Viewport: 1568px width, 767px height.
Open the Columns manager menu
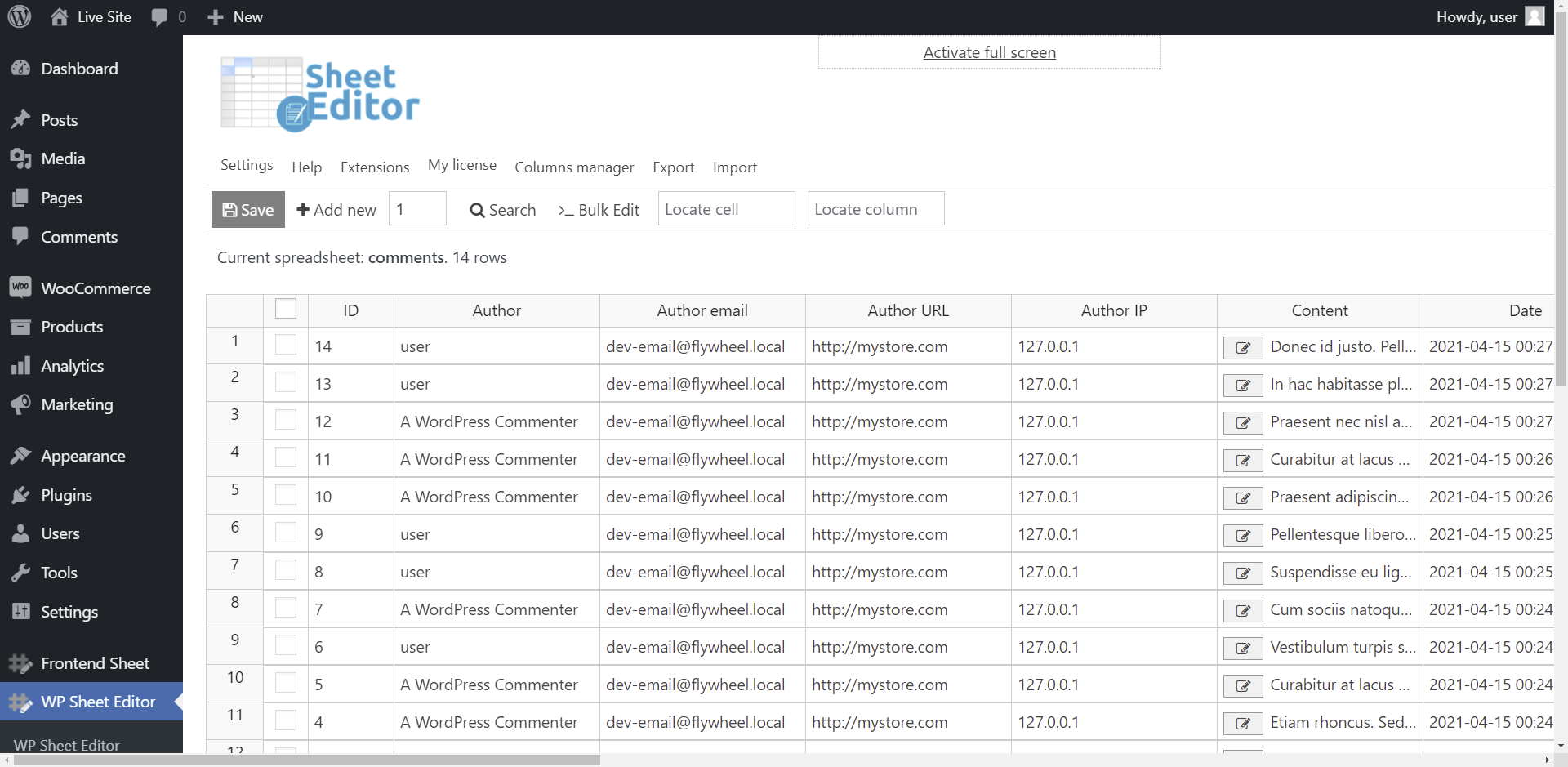point(574,167)
